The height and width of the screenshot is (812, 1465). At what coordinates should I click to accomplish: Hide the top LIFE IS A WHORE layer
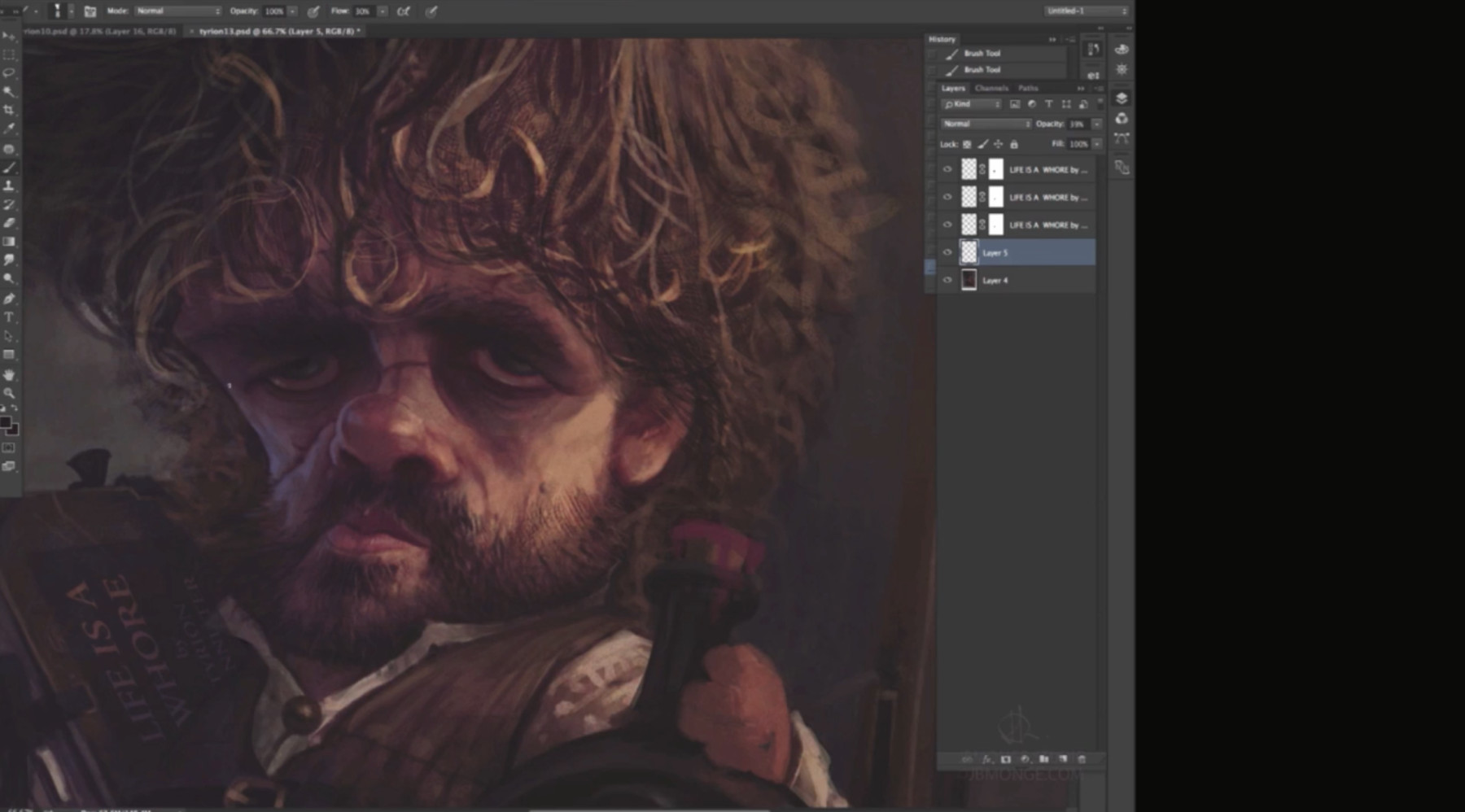coord(947,169)
